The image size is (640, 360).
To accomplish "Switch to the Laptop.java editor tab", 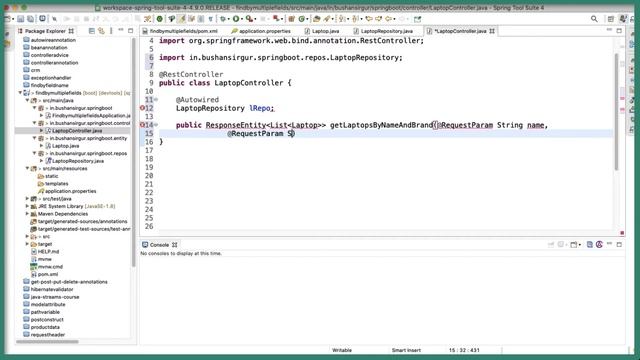I will [322, 31].
